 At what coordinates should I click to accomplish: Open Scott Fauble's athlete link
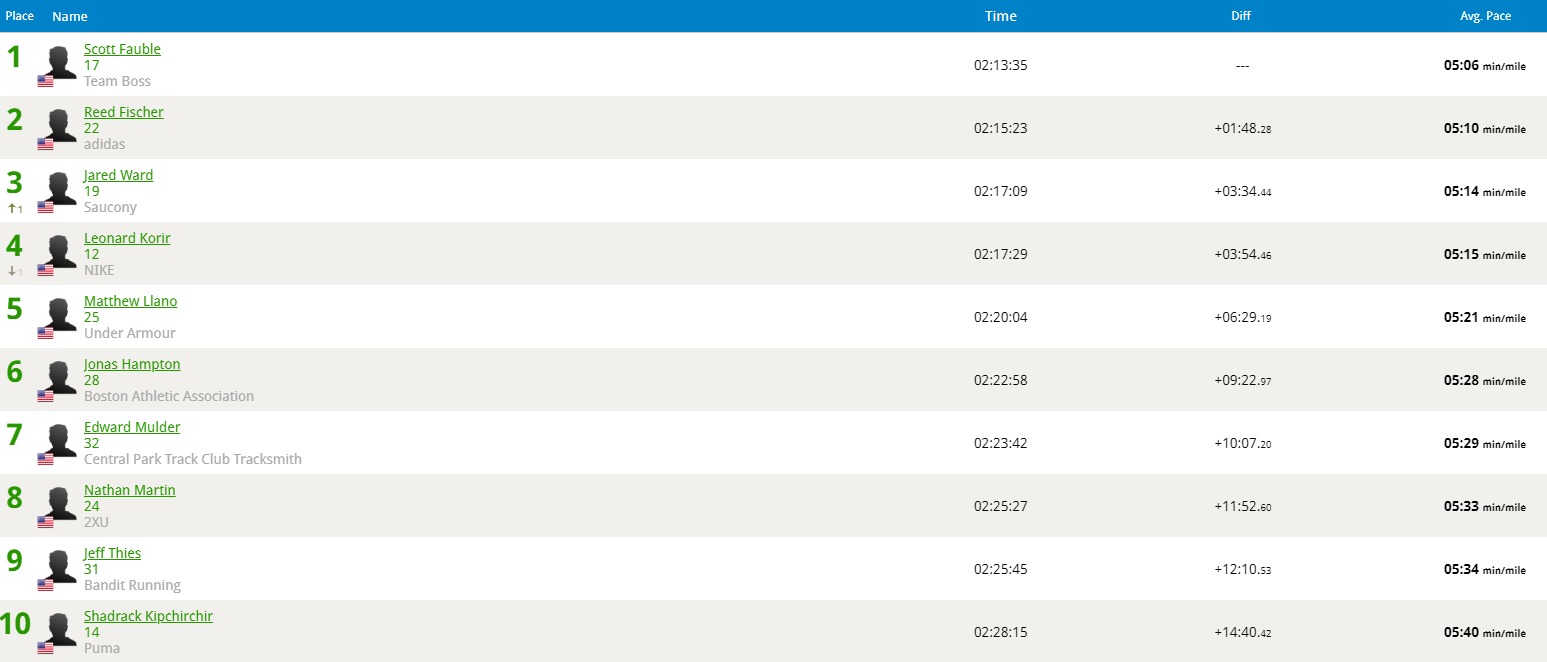click(x=122, y=49)
